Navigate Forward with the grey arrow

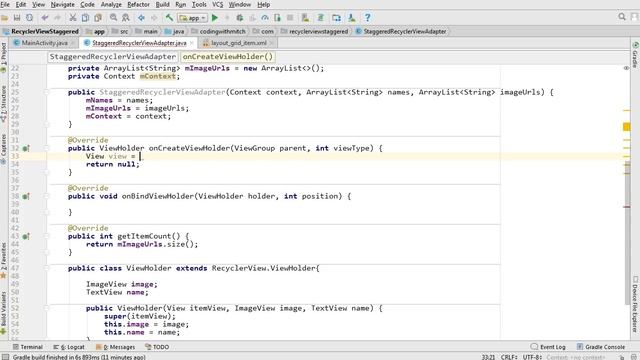pyautogui.click(x=154, y=18)
